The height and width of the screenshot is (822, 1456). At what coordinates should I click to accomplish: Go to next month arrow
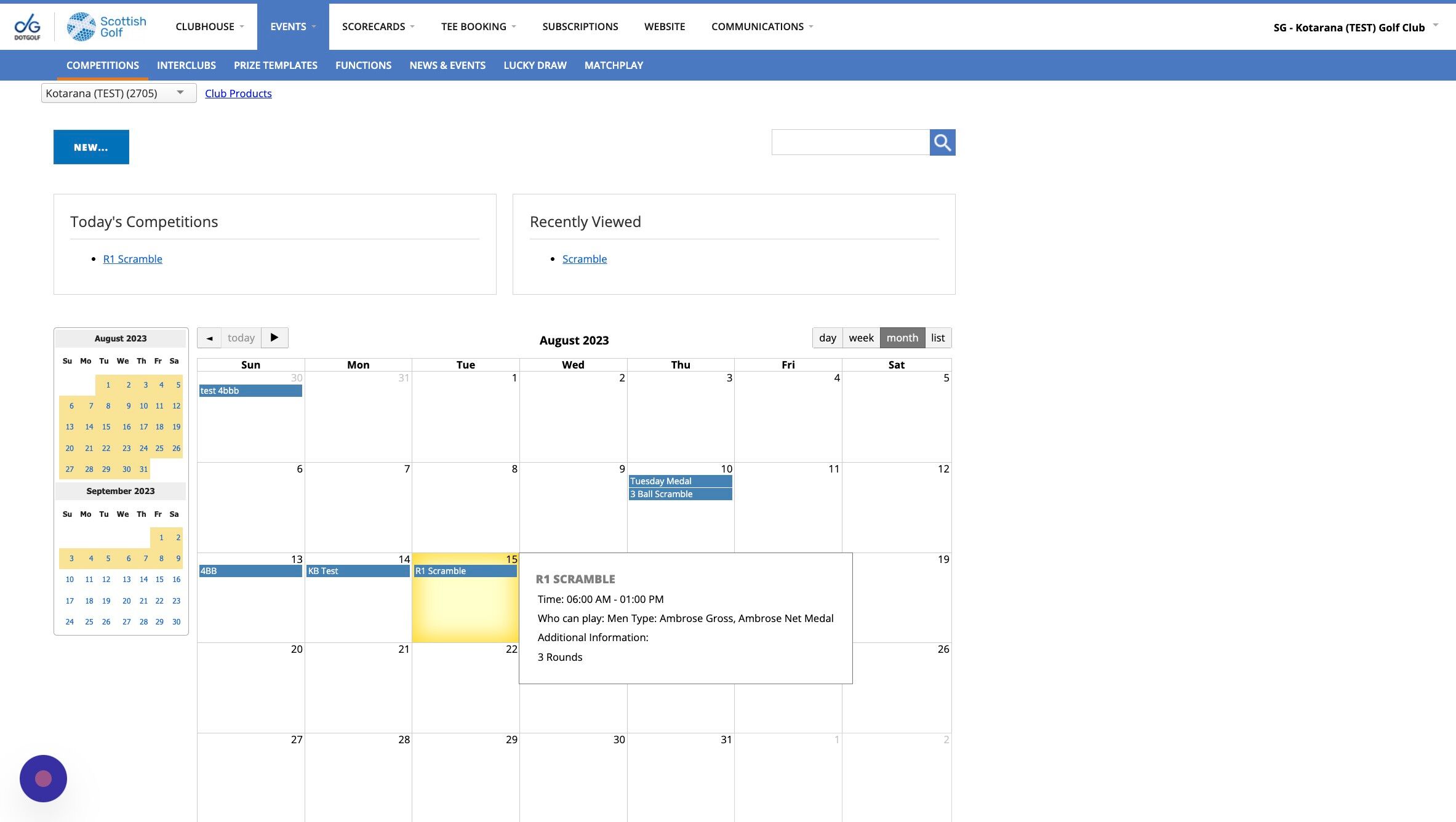[274, 338]
